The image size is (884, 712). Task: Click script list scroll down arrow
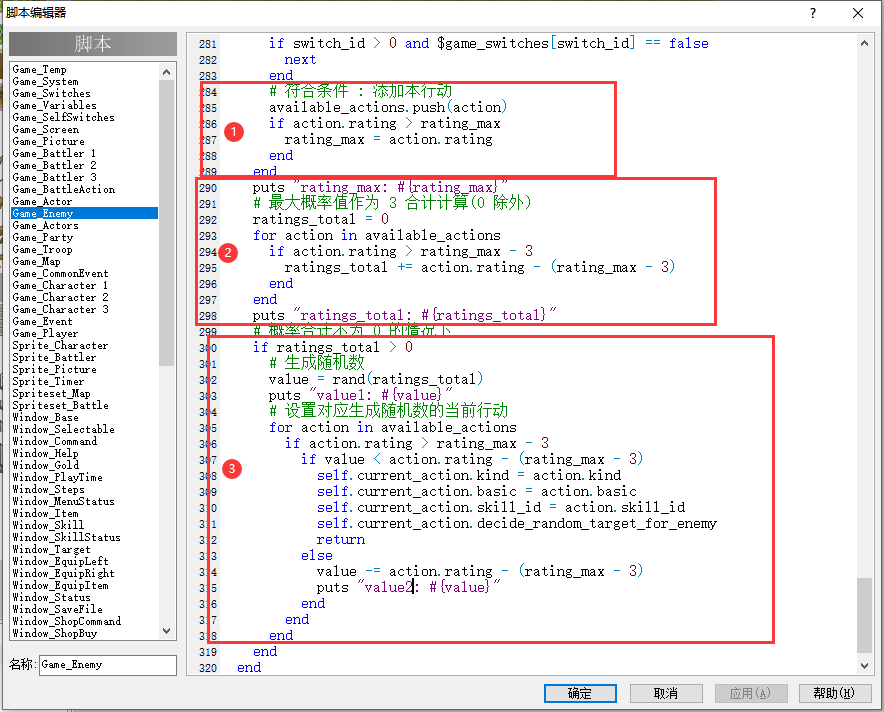point(166,631)
